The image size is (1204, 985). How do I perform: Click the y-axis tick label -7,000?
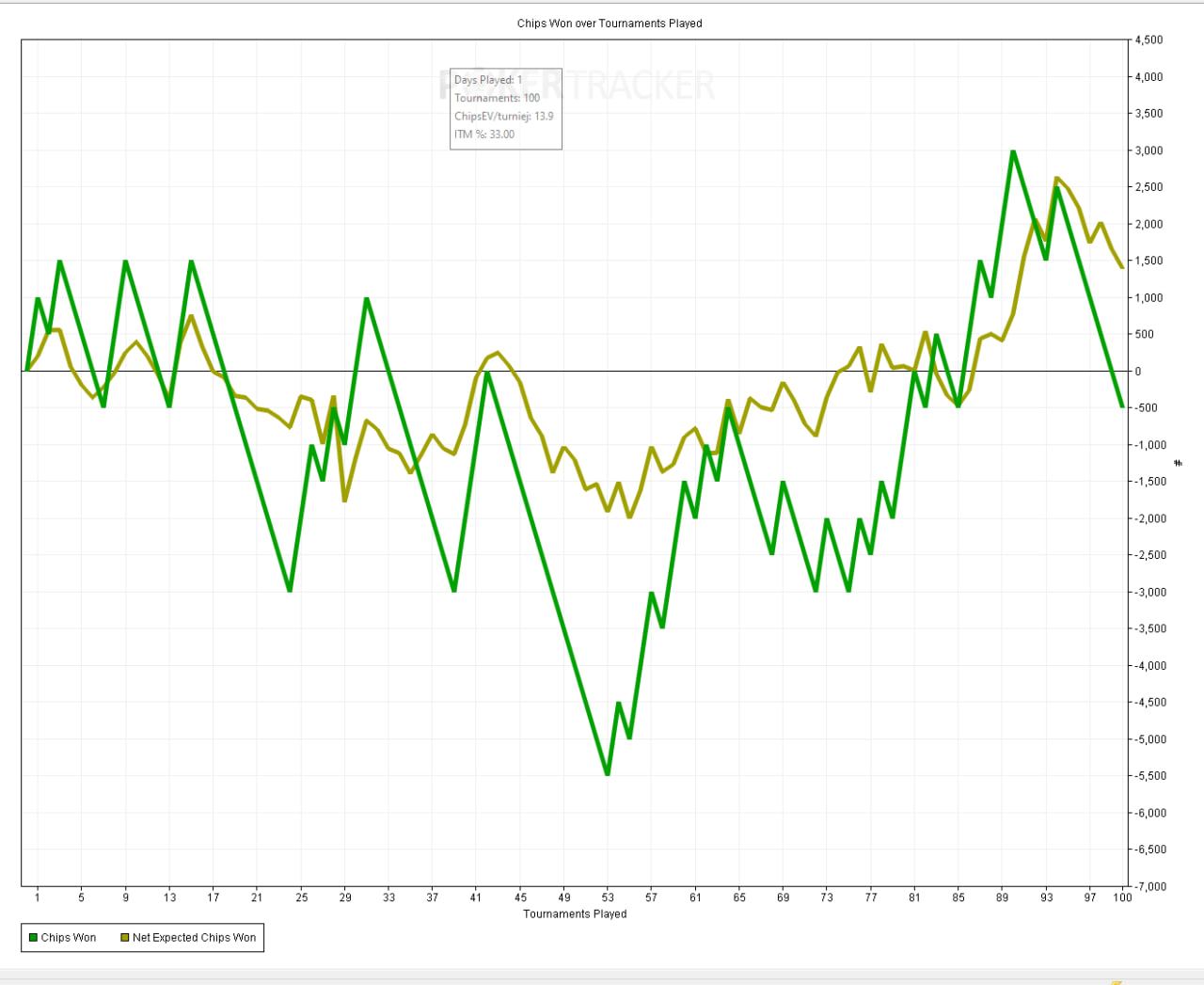(x=1149, y=886)
